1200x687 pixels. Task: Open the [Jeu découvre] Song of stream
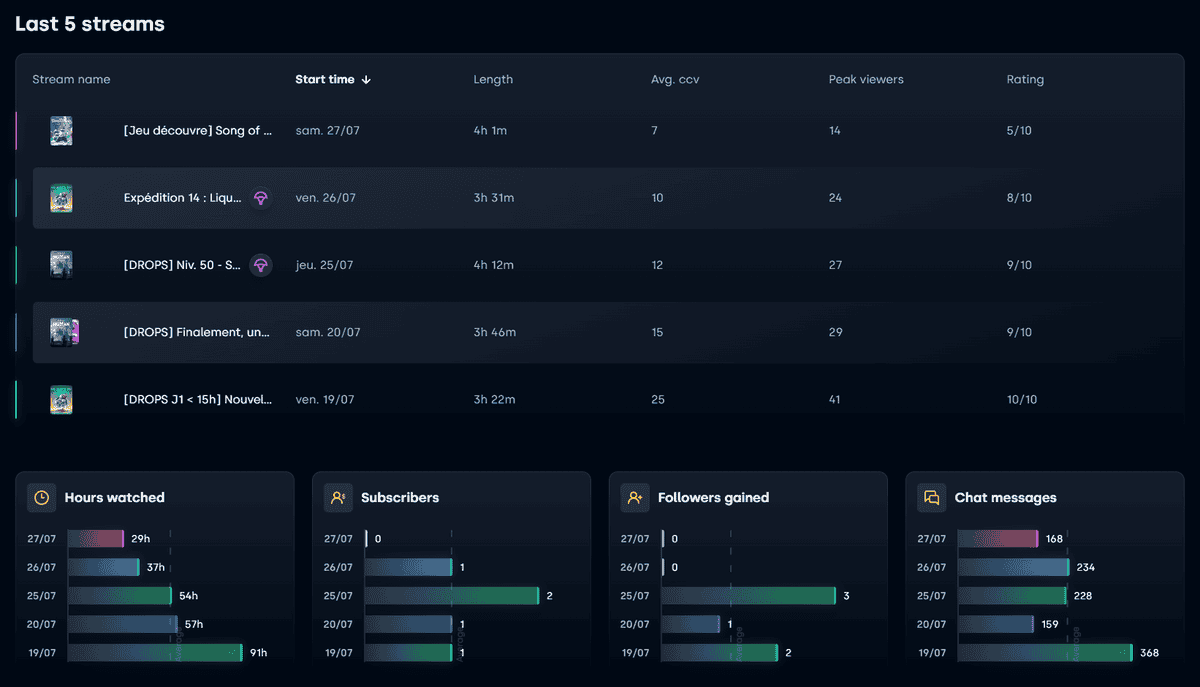(197, 131)
